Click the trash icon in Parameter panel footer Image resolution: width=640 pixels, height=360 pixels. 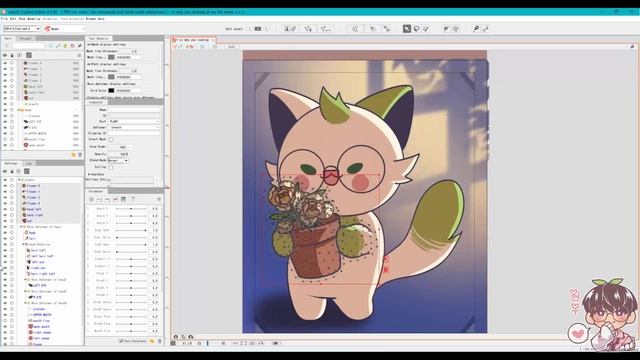coord(160,341)
